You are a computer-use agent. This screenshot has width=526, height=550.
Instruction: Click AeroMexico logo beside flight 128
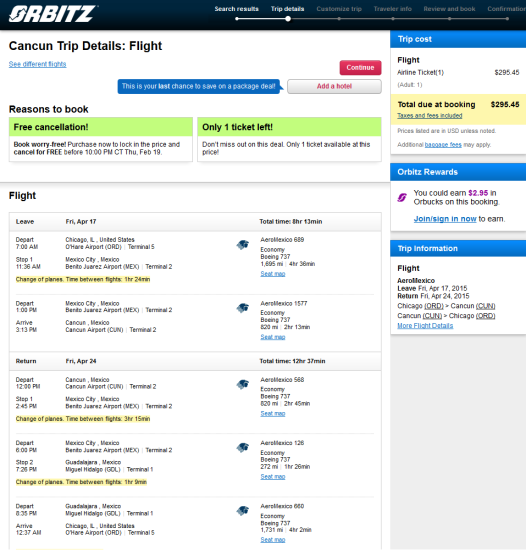pos(242,448)
